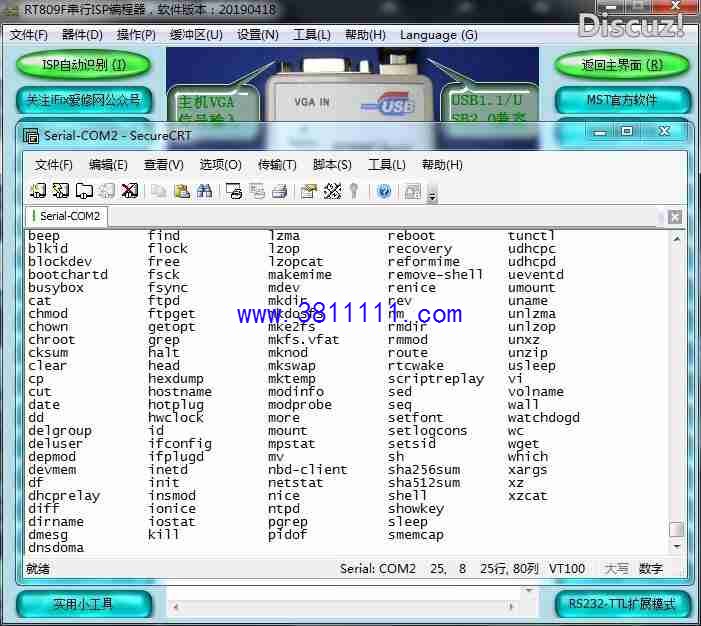Click the Paste clipboard icon
701x626 pixels.
click(x=182, y=191)
